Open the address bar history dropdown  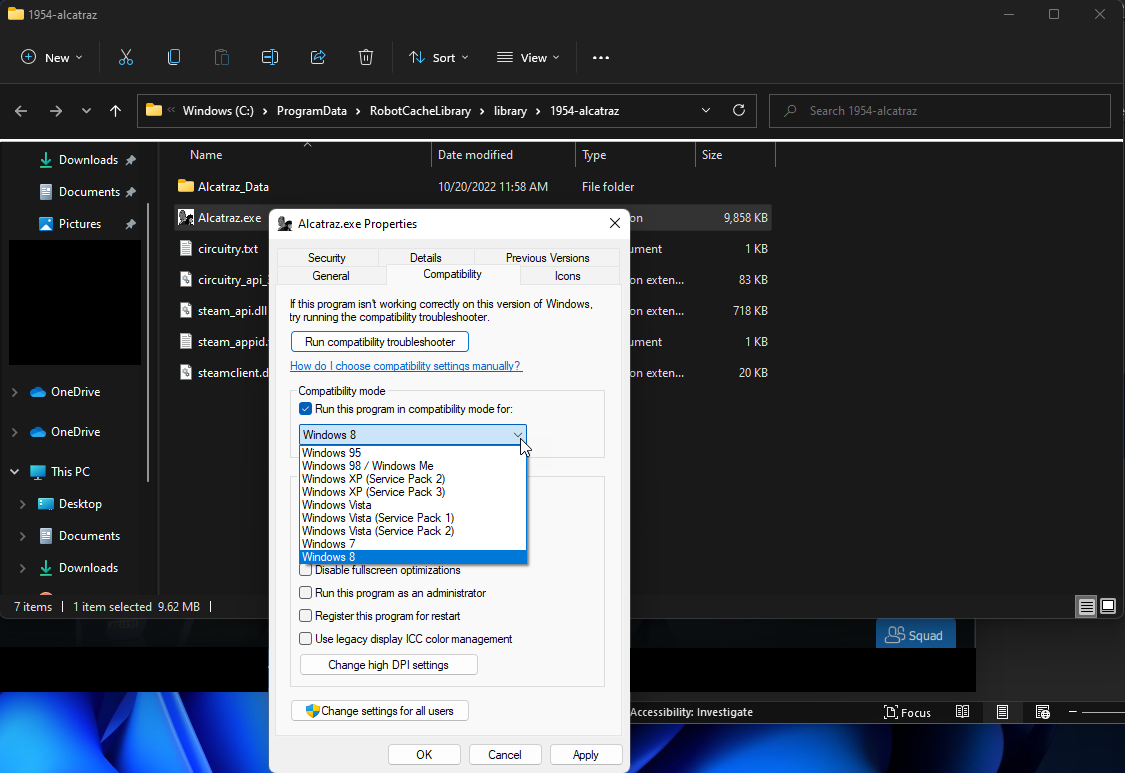point(706,111)
